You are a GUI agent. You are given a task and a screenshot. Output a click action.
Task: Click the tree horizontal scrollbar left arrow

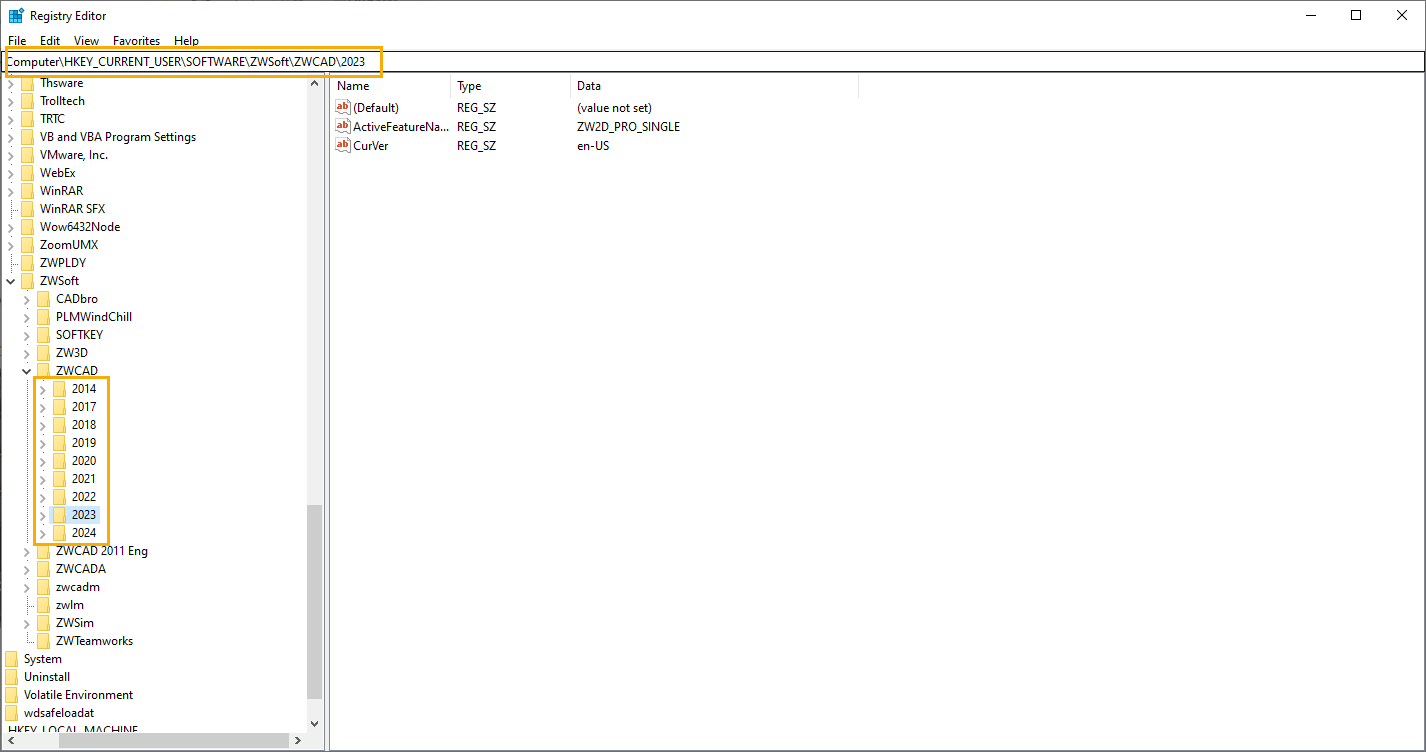[11, 740]
